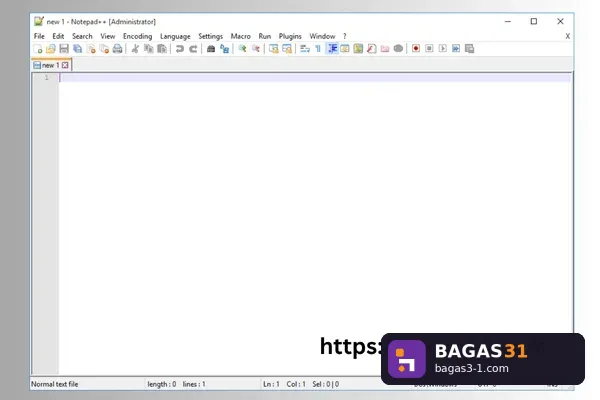Click 'Ln : 1' in the status bar
The height and width of the screenshot is (400, 600).
pyautogui.click(x=271, y=384)
